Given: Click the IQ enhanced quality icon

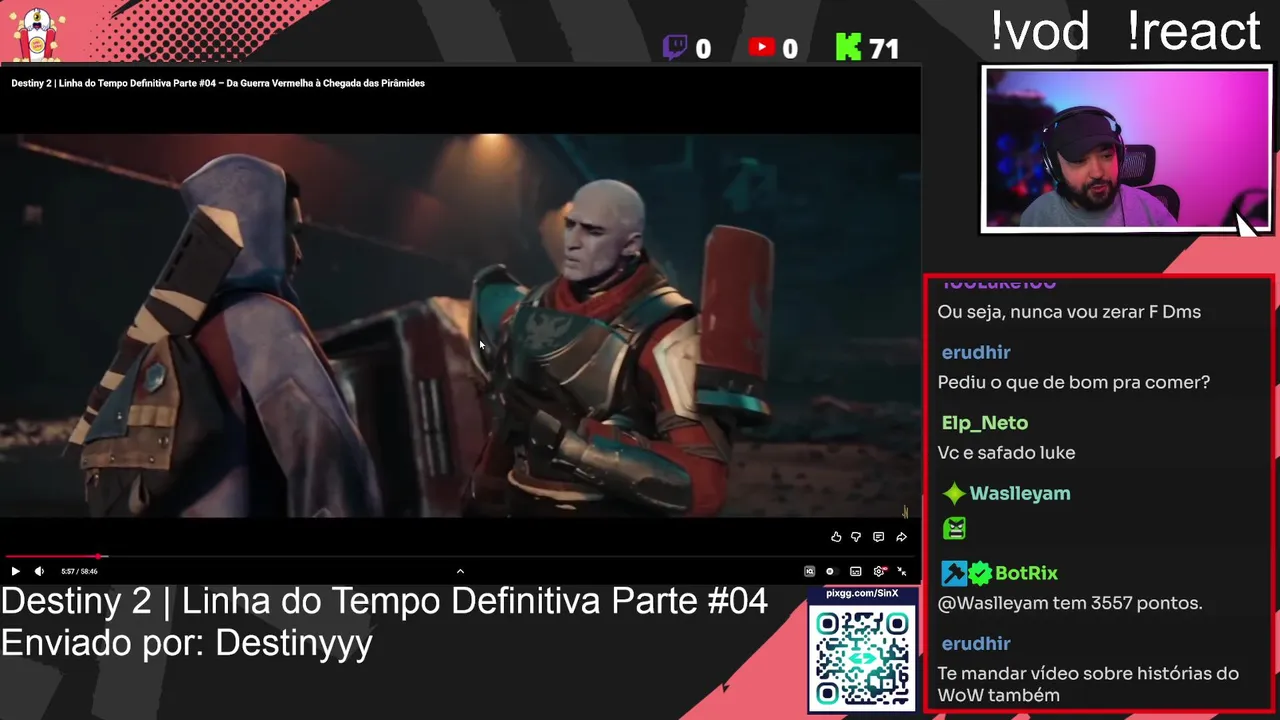Looking at the screenshot, I should coord(809,571).
